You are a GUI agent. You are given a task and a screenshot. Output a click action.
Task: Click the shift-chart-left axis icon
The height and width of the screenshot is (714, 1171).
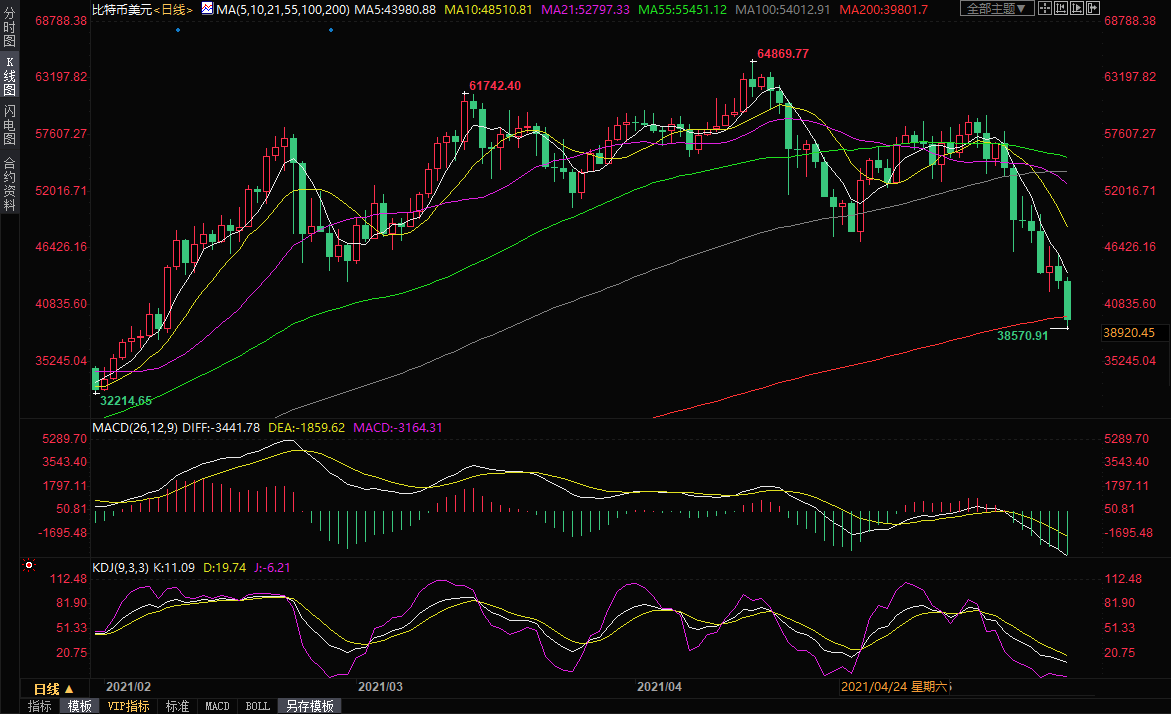click(x=1060, y=8)
